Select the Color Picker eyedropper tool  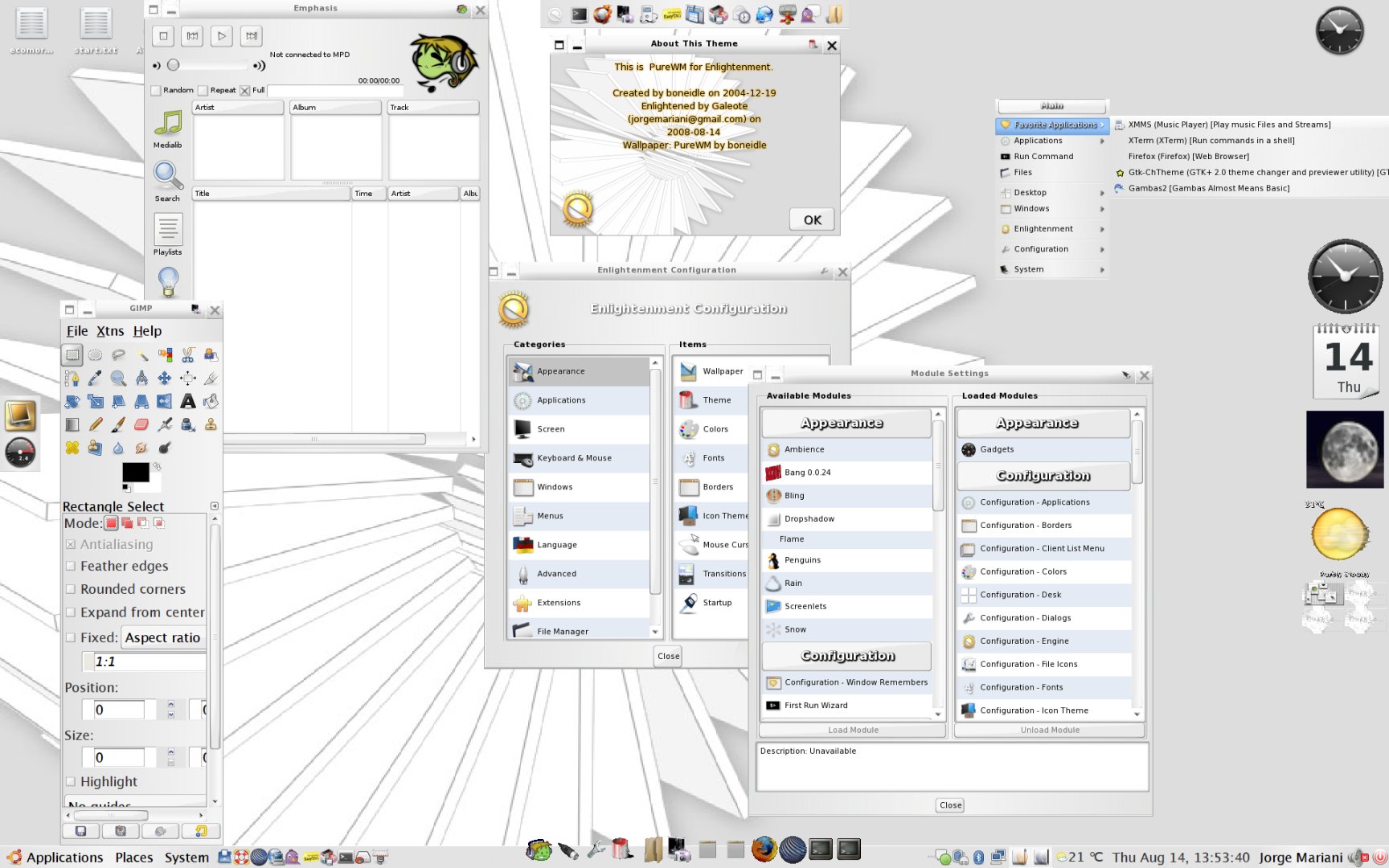(x=95, y=378)
